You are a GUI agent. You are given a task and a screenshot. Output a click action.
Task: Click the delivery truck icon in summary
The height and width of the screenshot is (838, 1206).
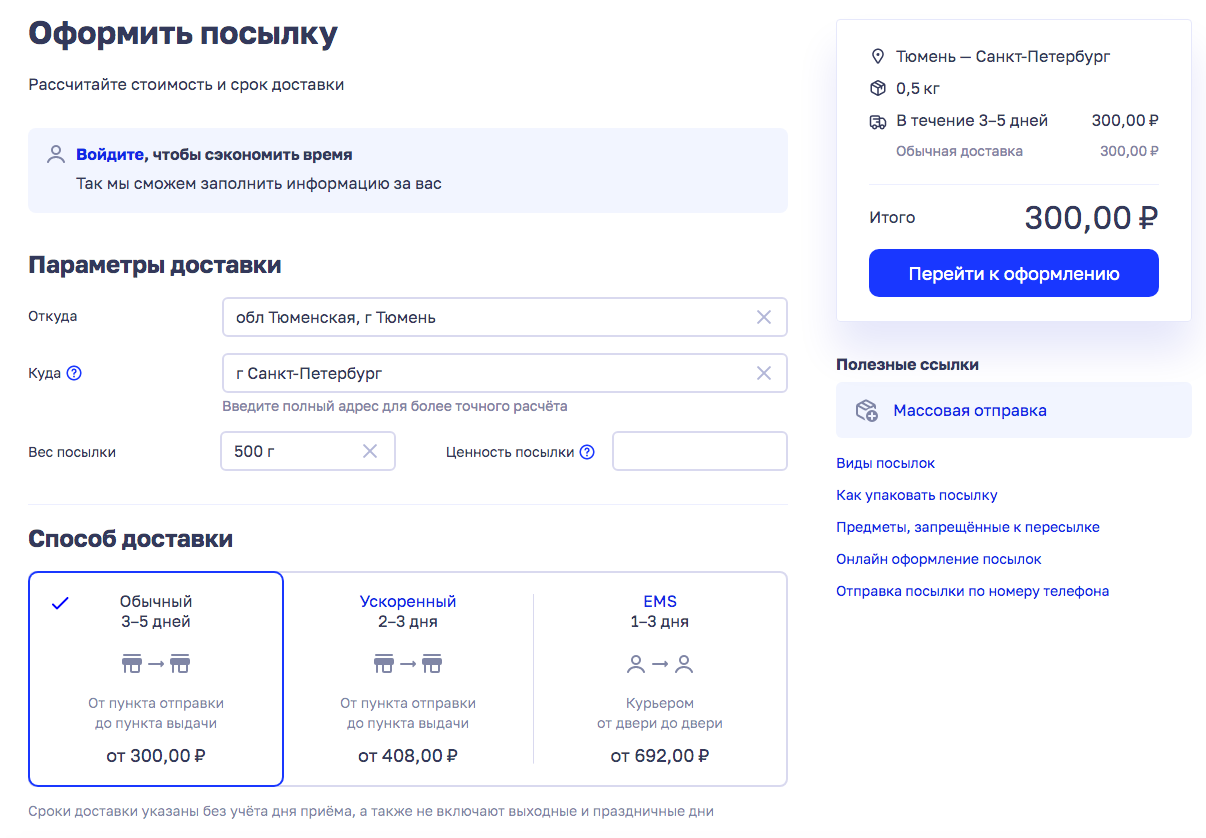pyautogui.click(x=878, y=121)
